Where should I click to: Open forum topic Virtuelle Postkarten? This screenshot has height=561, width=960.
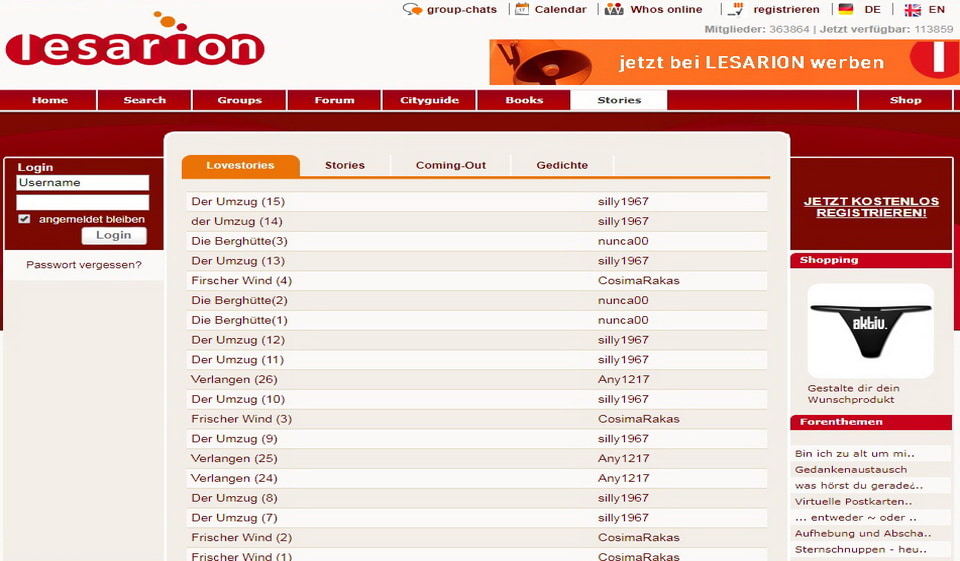[x=853, y=501]
